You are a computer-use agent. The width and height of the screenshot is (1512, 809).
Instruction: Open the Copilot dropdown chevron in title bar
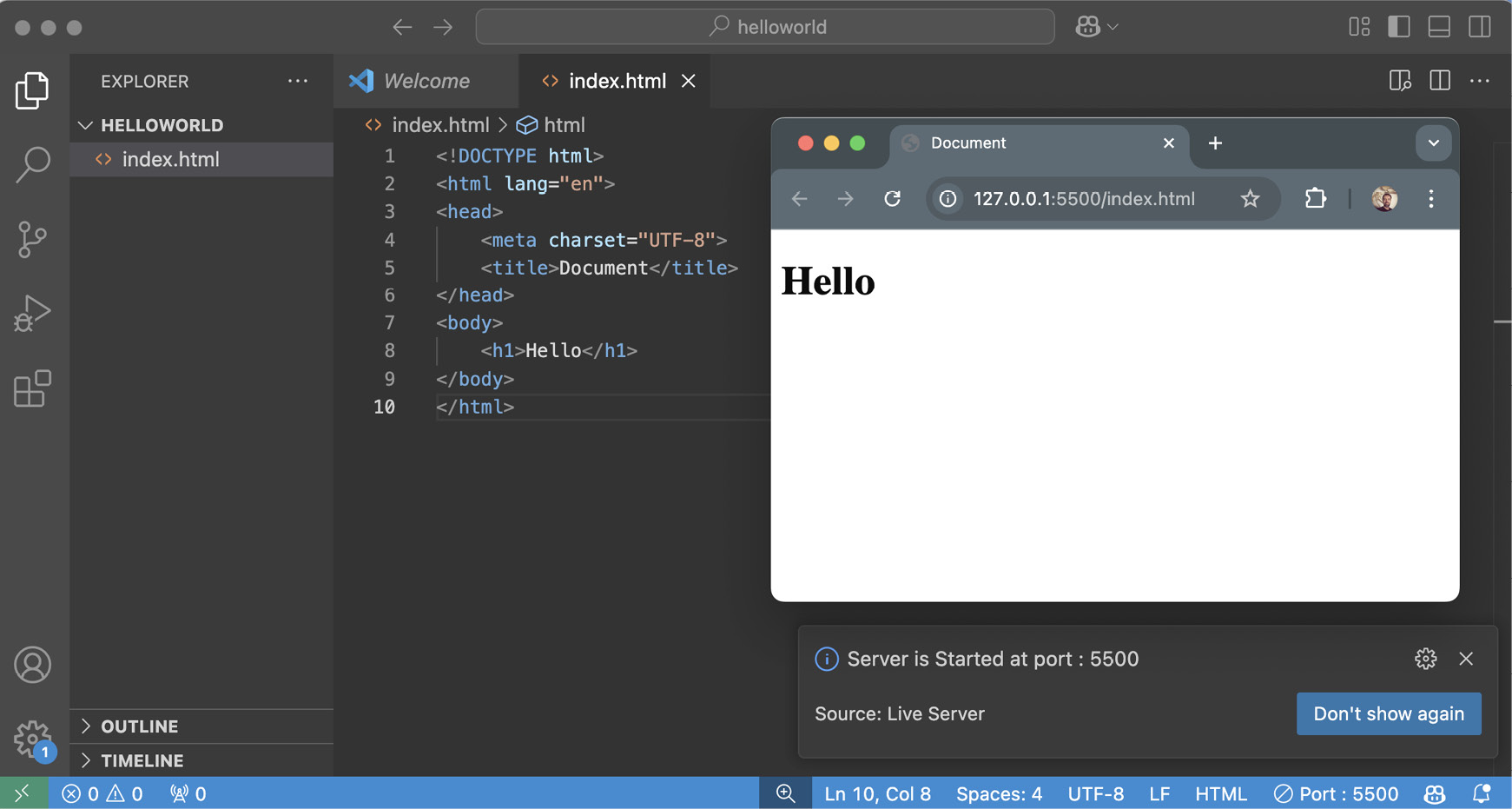[1113, 27]
